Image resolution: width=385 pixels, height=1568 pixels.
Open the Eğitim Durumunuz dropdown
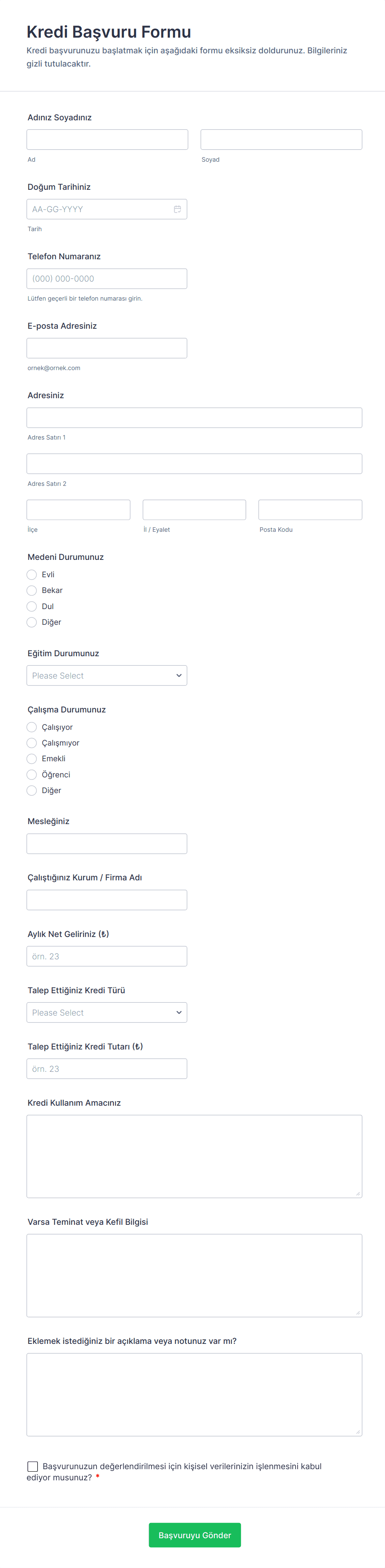[x=107, y=676]
